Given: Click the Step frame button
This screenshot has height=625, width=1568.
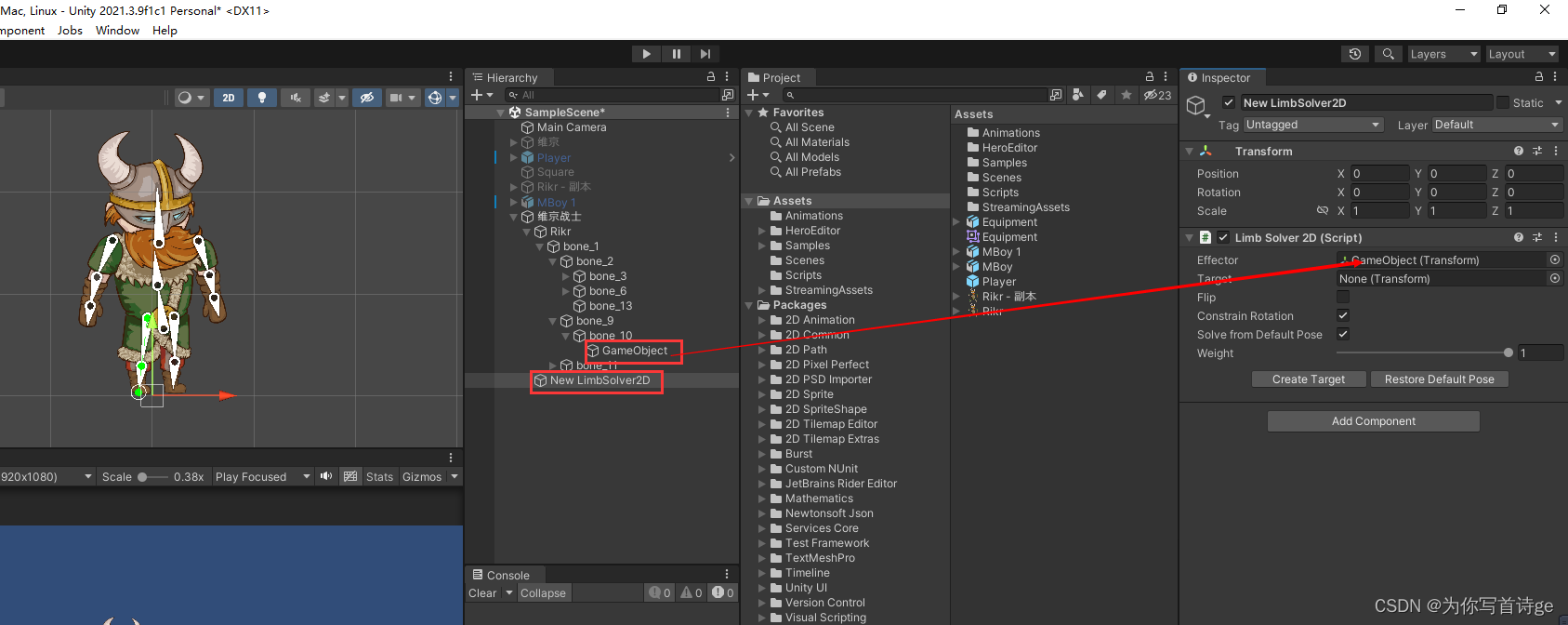Looking at the screenshot, I should pos(705,54).
